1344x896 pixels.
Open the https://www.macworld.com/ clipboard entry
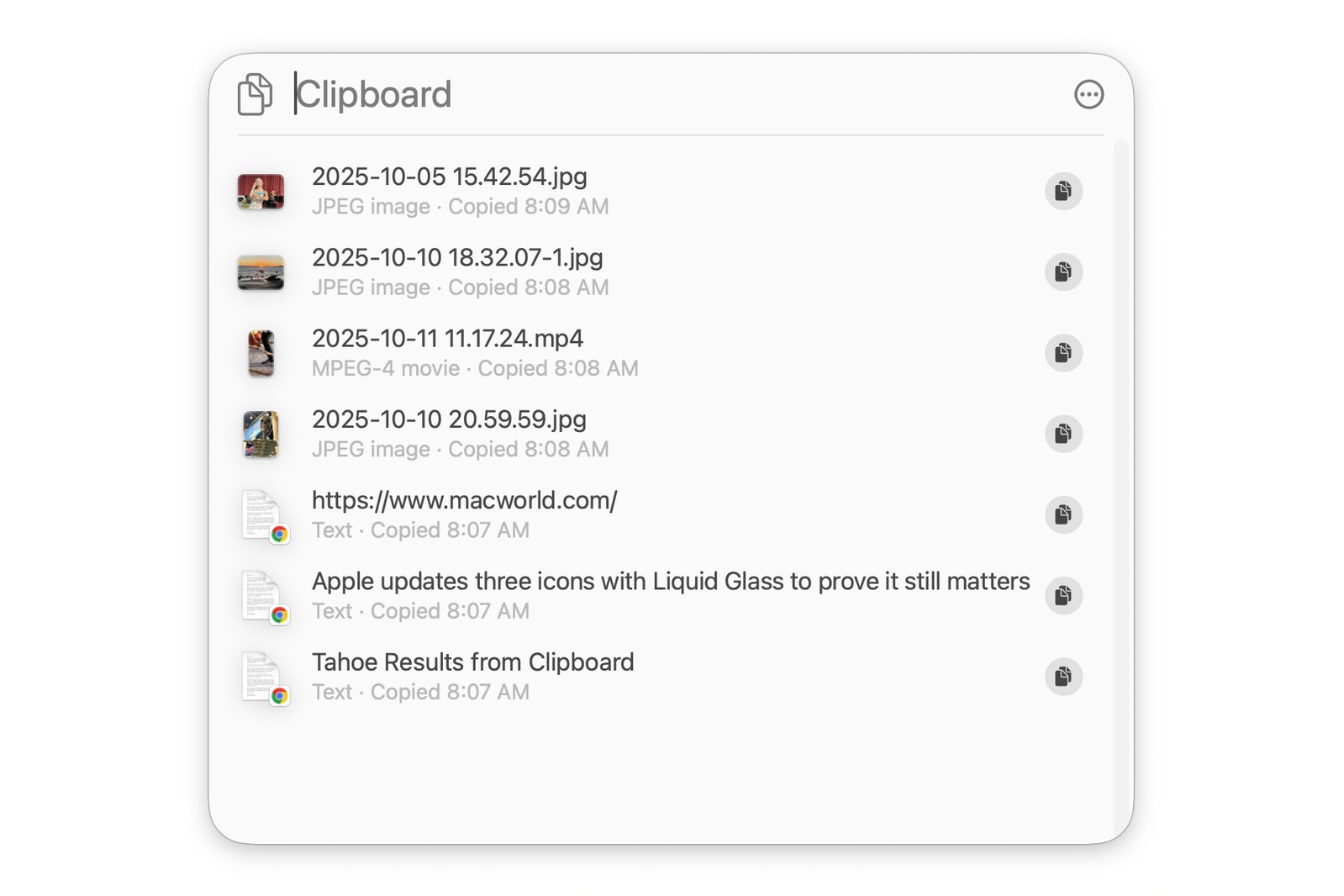click(x=464, y=501)
